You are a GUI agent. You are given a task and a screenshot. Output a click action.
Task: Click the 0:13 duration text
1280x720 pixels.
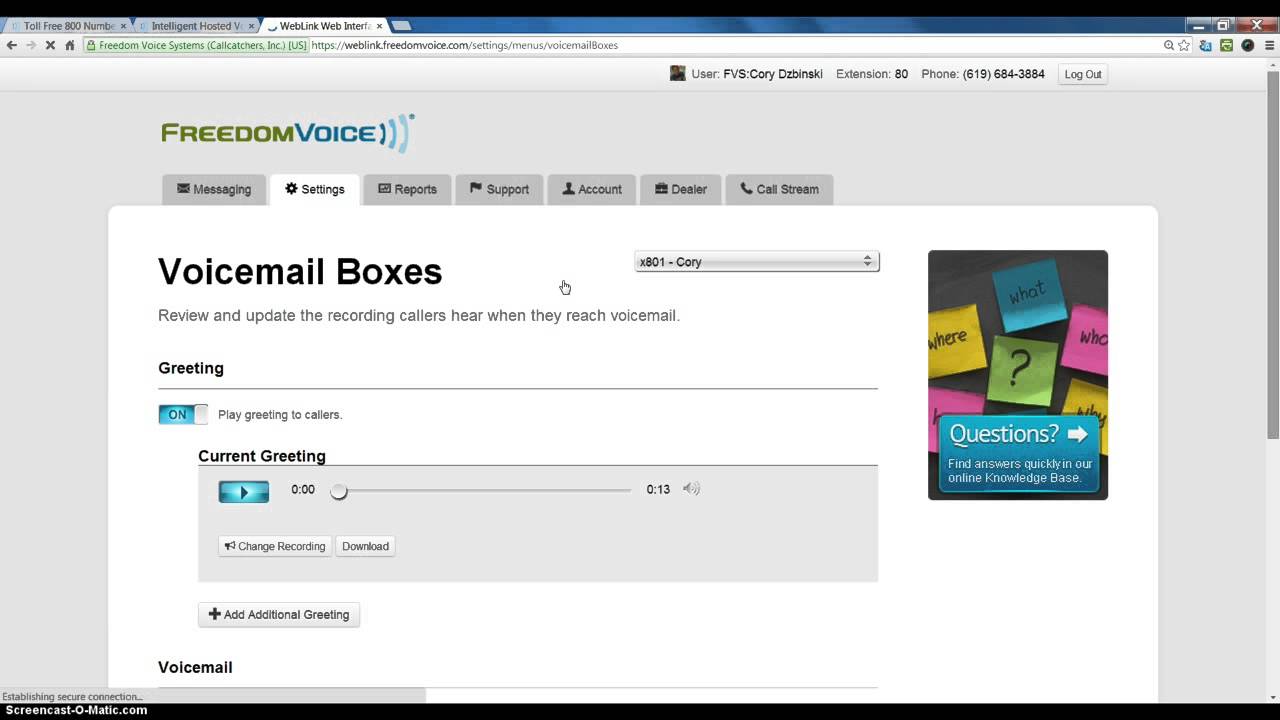tap(658, 489)
